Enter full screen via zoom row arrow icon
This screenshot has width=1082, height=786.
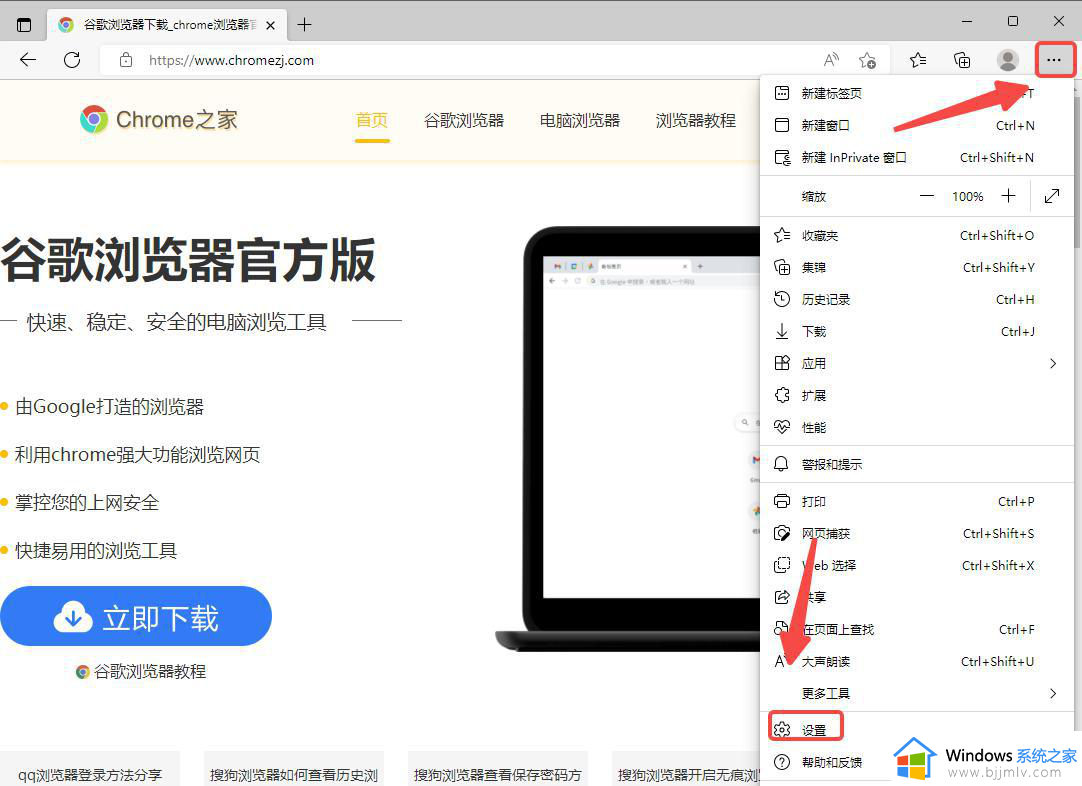(1052, 197)
